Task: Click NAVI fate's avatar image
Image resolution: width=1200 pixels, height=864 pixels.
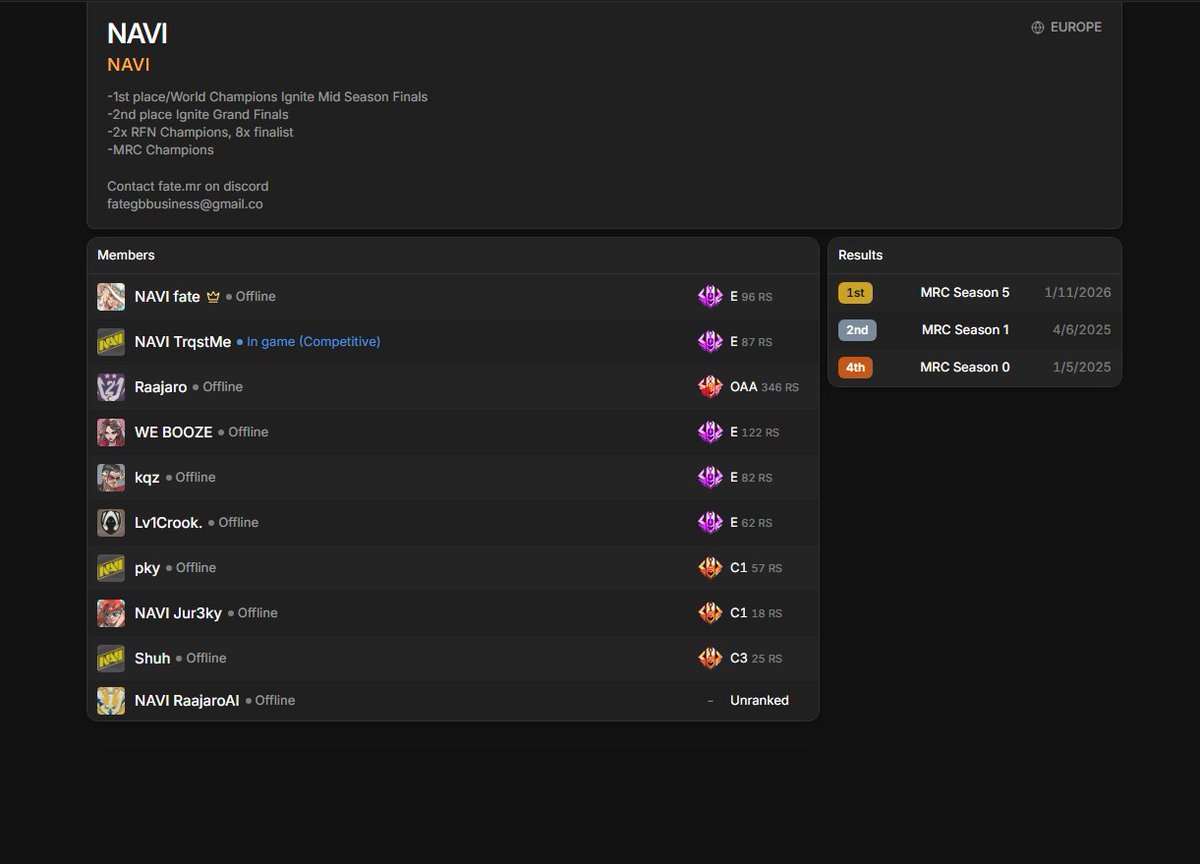Action: pos(111,297)
